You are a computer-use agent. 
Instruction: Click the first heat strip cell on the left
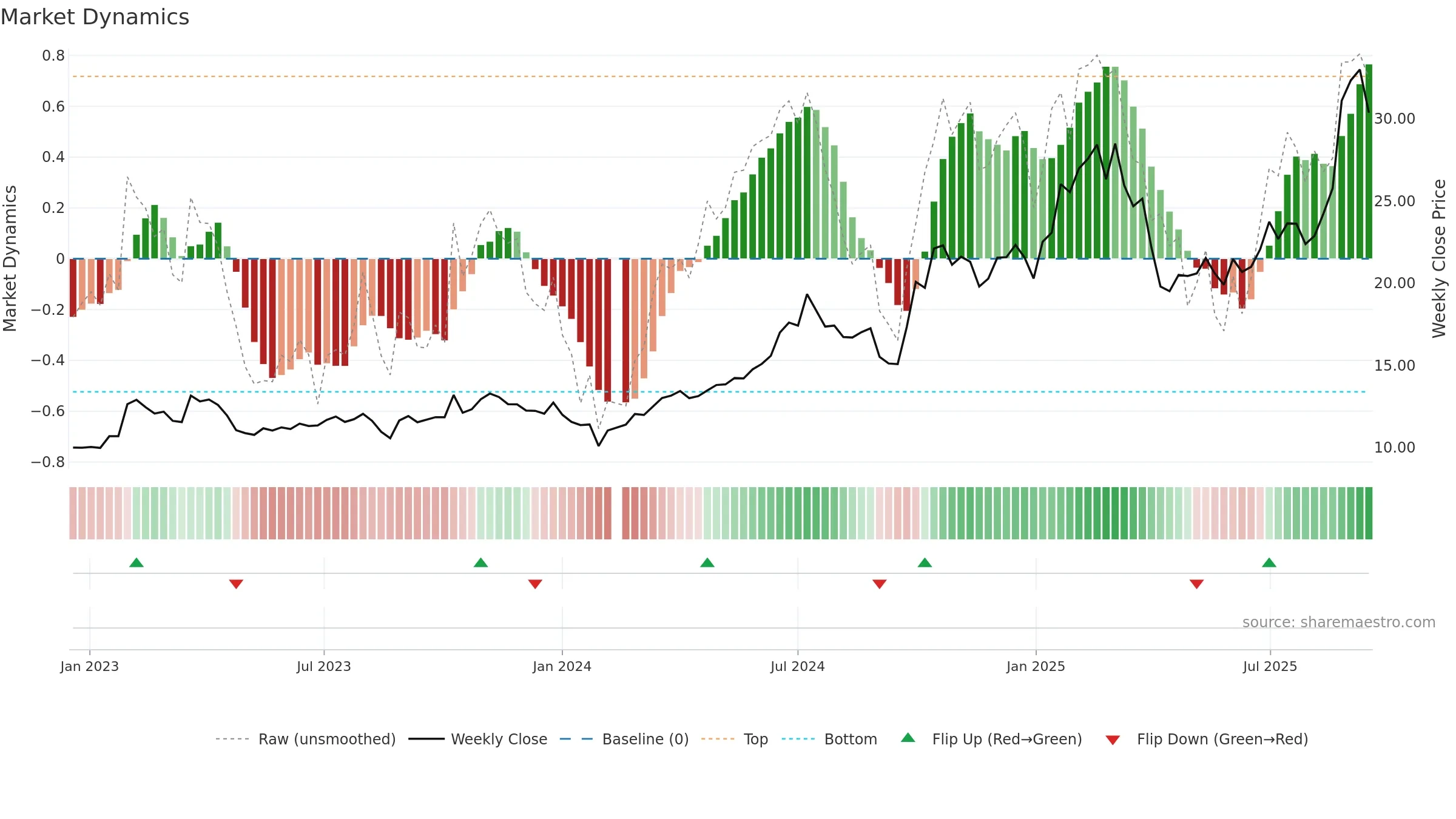tap(73, 513)
